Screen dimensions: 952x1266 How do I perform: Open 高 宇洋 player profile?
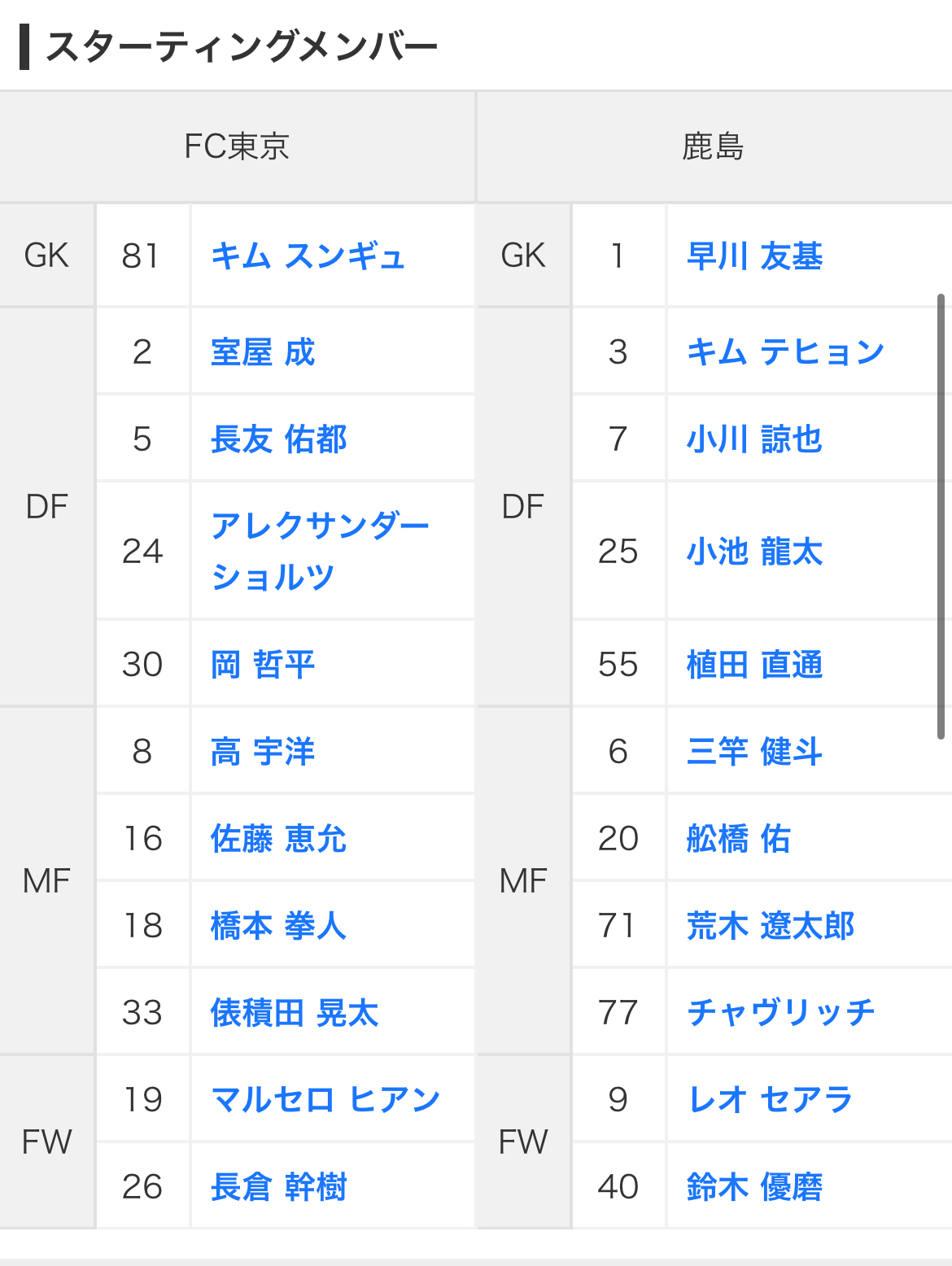(262, 752)
